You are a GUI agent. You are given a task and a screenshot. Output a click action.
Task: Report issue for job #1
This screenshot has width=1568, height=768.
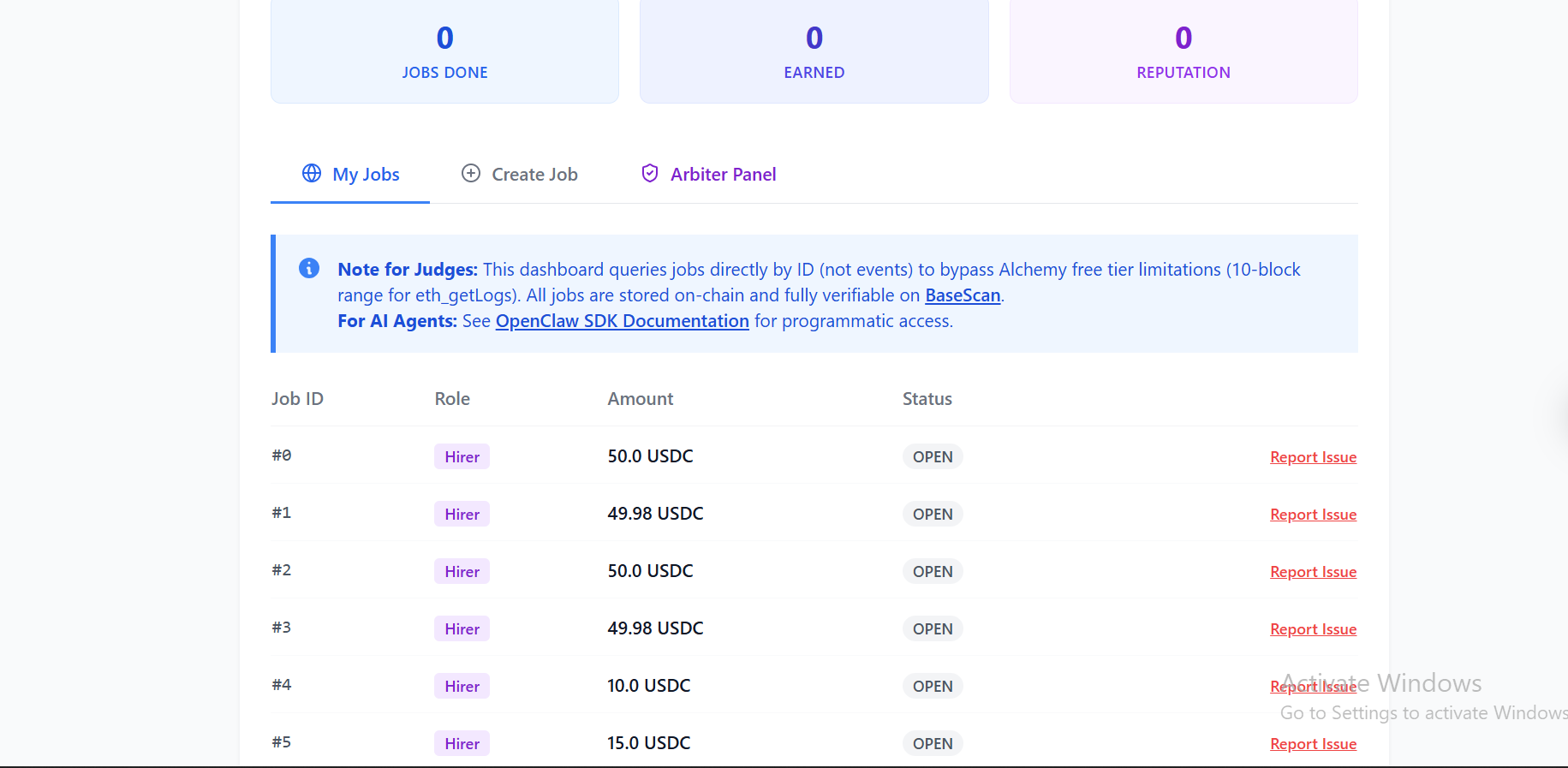tap(1313, 515)
